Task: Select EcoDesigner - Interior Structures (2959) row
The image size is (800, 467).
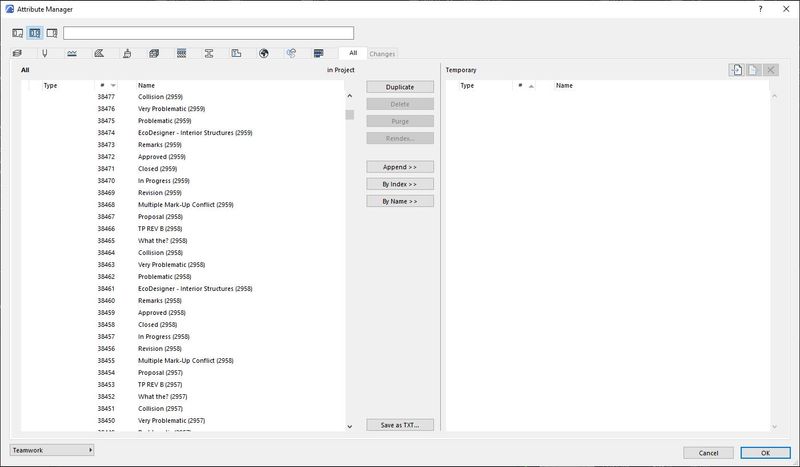Action: (x=183, y=133)
